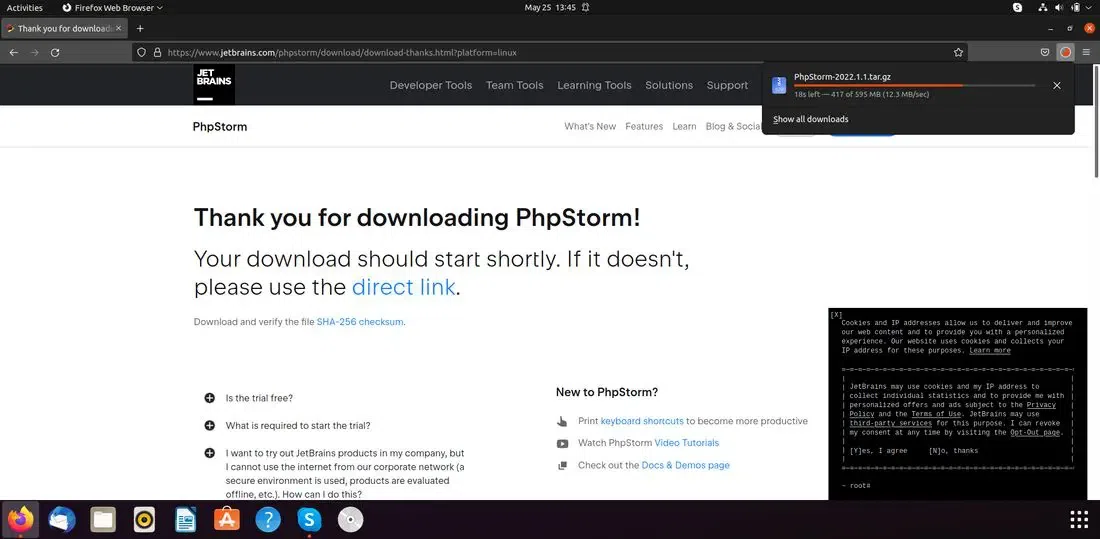The width and height of the screenshot is (1100, 539).
Task: Open Learning Tools menu
Action: (x=594, y=86)
